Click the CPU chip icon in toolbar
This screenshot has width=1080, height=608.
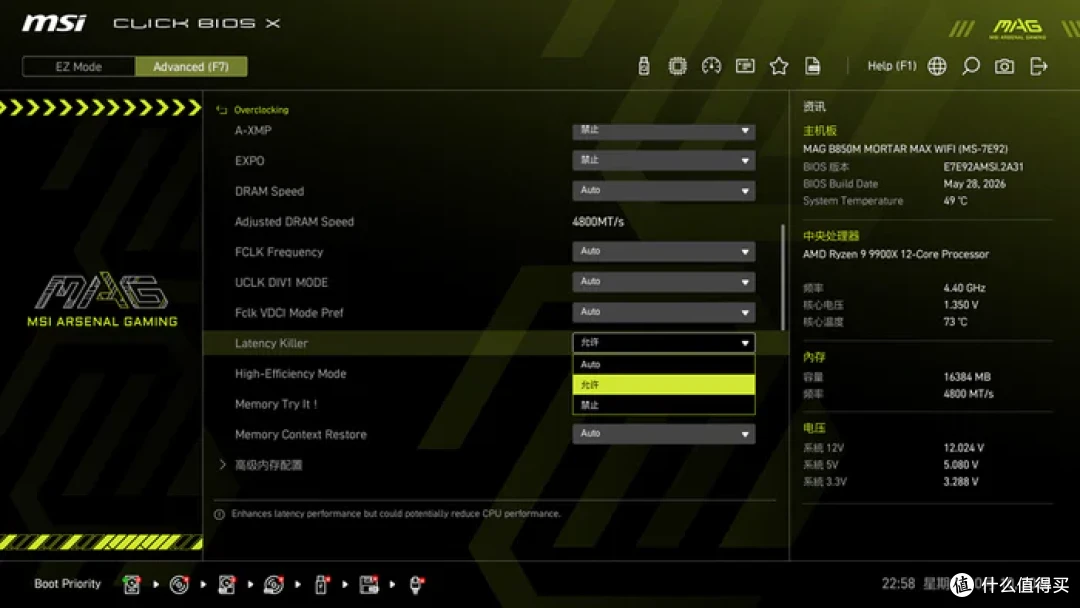pos(677,66)
